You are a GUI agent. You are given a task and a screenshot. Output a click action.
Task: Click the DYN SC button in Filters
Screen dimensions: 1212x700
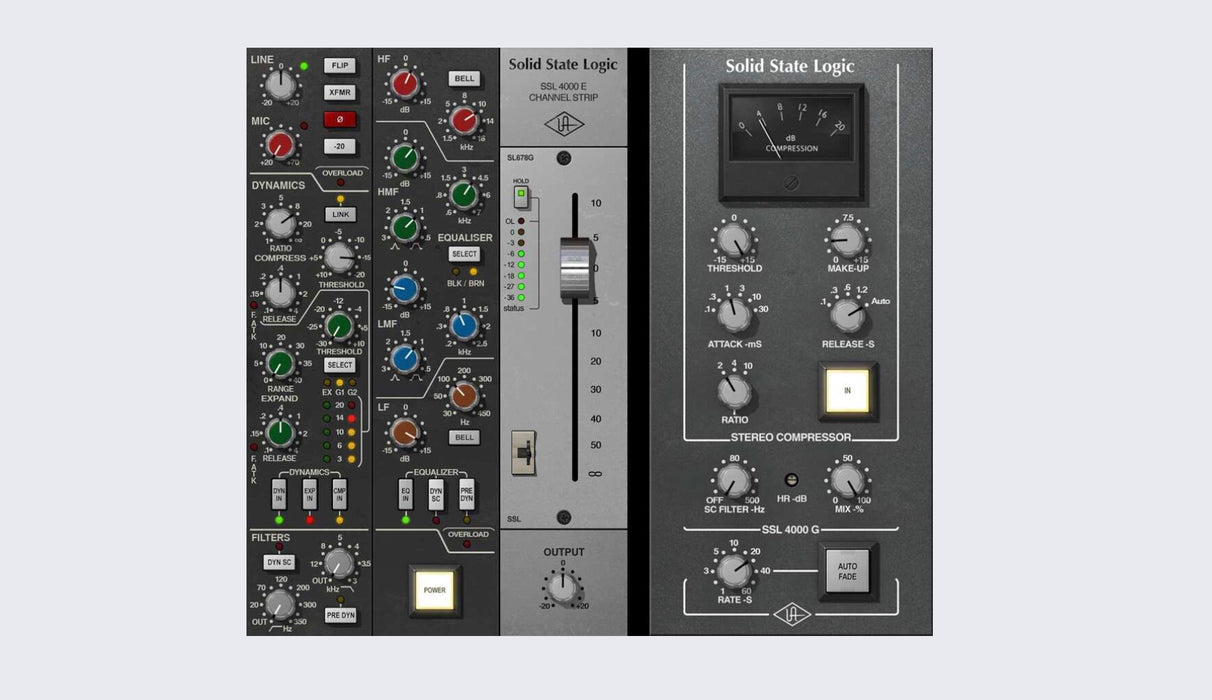click(x=279, y=563)
